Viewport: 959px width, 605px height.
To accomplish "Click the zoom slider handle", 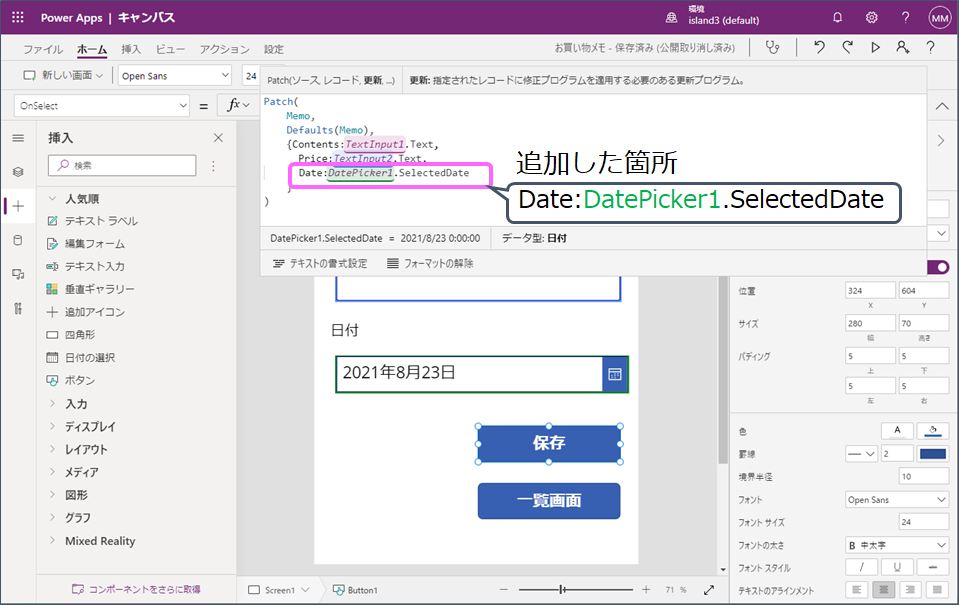I will click(562, 590).
